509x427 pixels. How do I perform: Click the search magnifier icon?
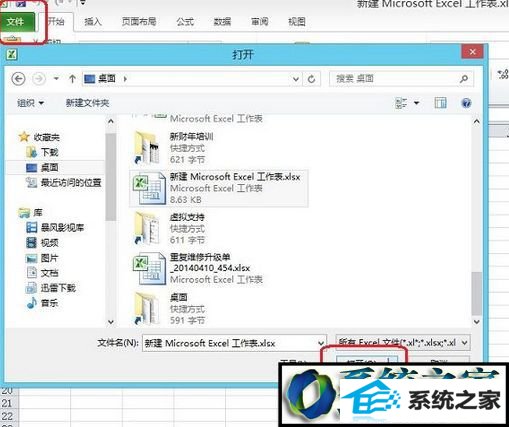click(x=464, y=79)
